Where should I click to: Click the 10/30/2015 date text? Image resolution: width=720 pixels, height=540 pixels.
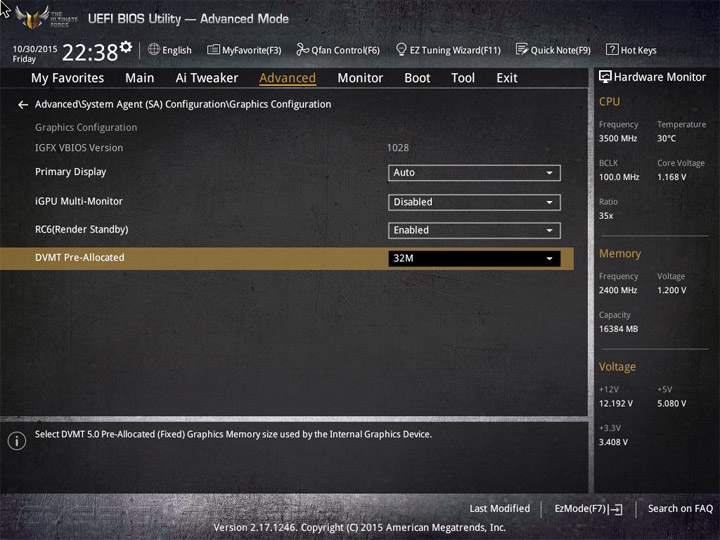pos(35,49)
